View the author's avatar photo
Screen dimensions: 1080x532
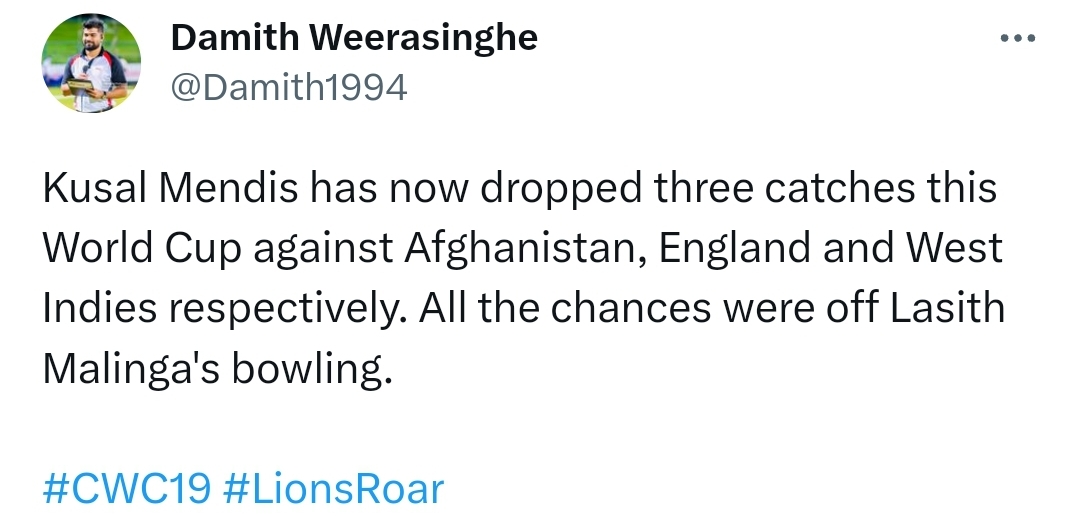(x=91, y=63)
